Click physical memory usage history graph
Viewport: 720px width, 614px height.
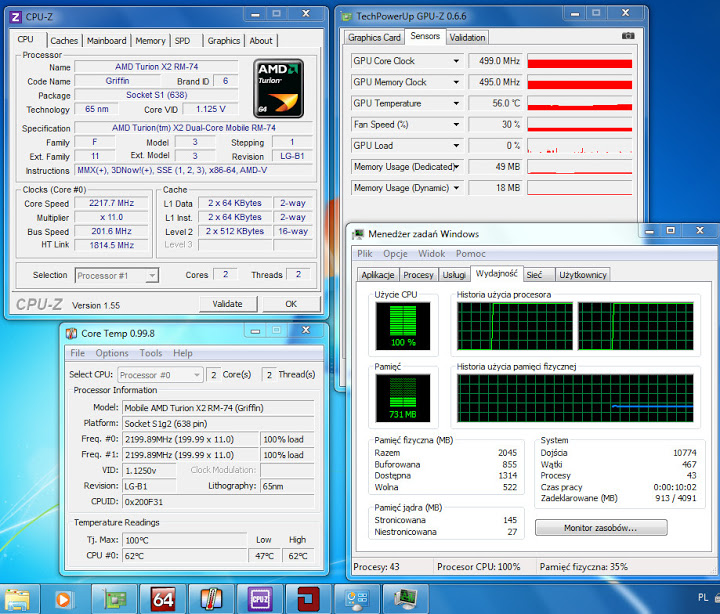[x=575, y=398]
